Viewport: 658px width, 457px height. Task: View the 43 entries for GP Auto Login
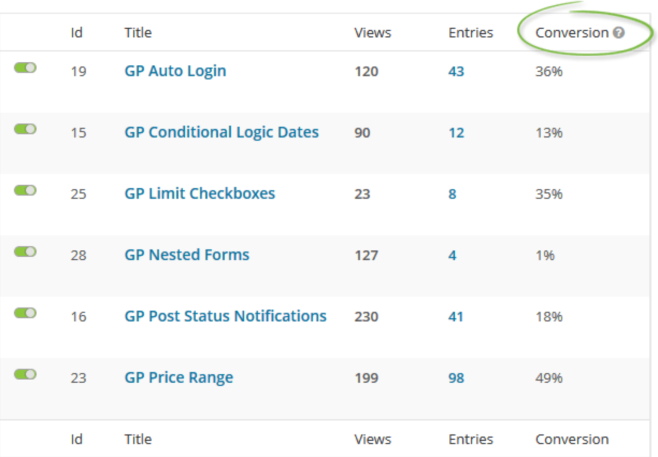tap(456, 72)
